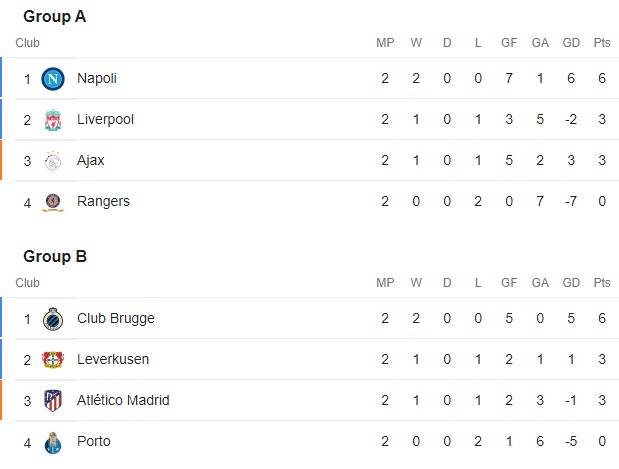Image resolution: width=619 pixels, height=469 pixels.
Task: Click the Pts column header in Group A
Action: [602, 43]
